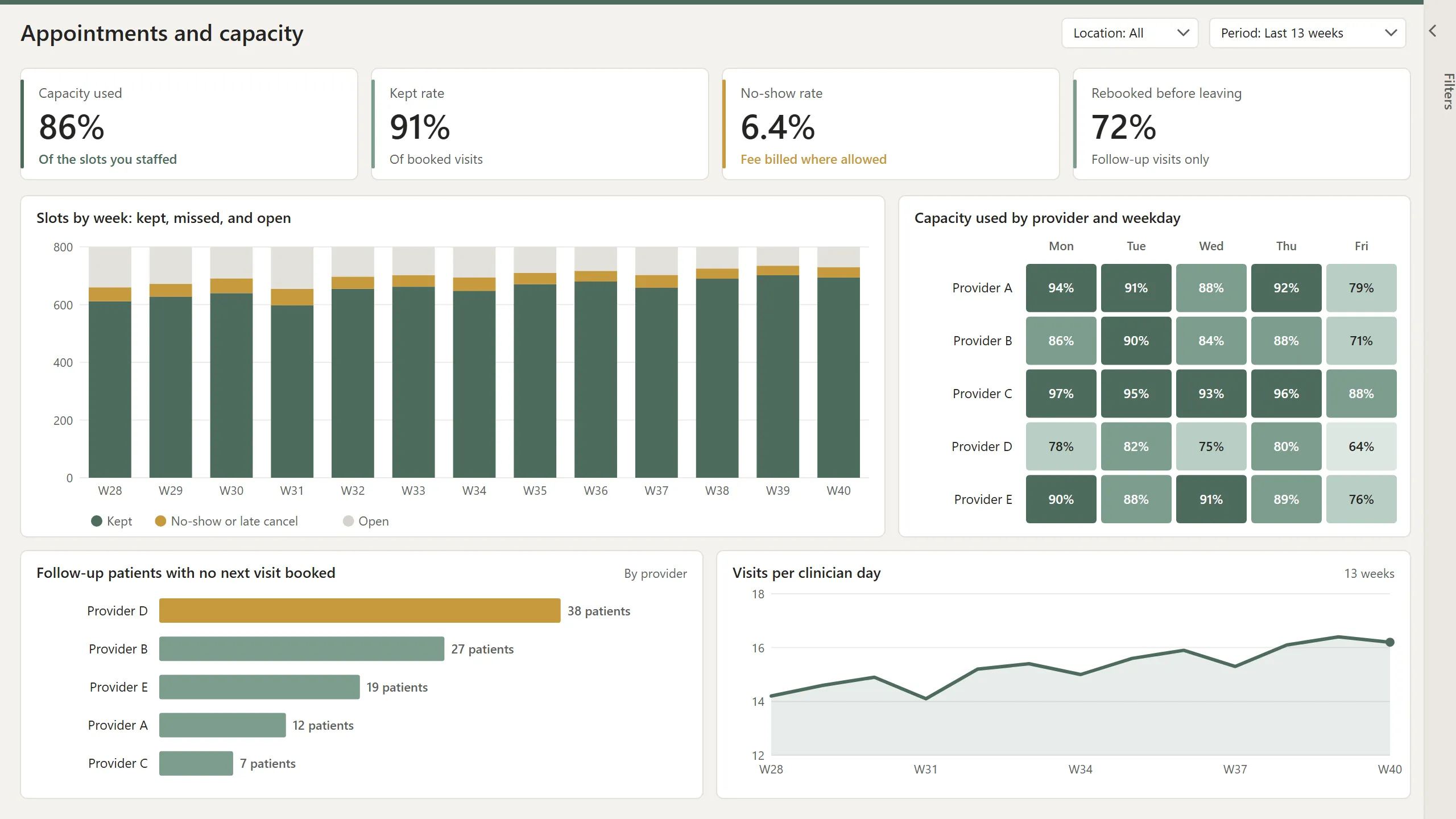Open the Location: All dropdown
Screen dimensions: 1456x819
coord(1130,33)
